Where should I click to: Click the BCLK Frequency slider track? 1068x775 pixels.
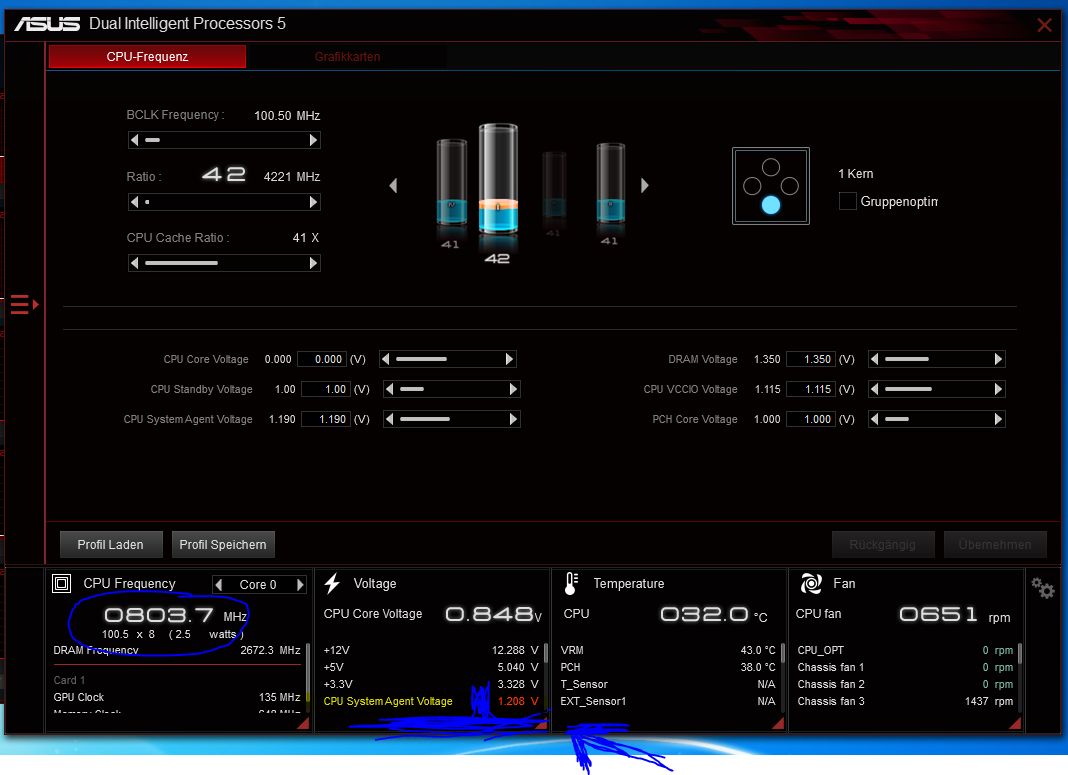(x=224, y=140)
